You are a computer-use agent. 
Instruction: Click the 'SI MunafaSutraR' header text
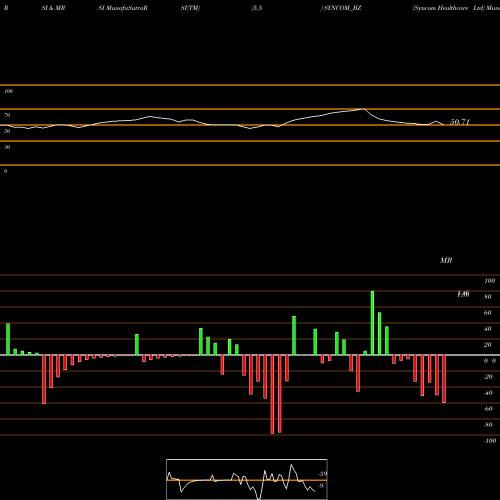click(123, 8)
